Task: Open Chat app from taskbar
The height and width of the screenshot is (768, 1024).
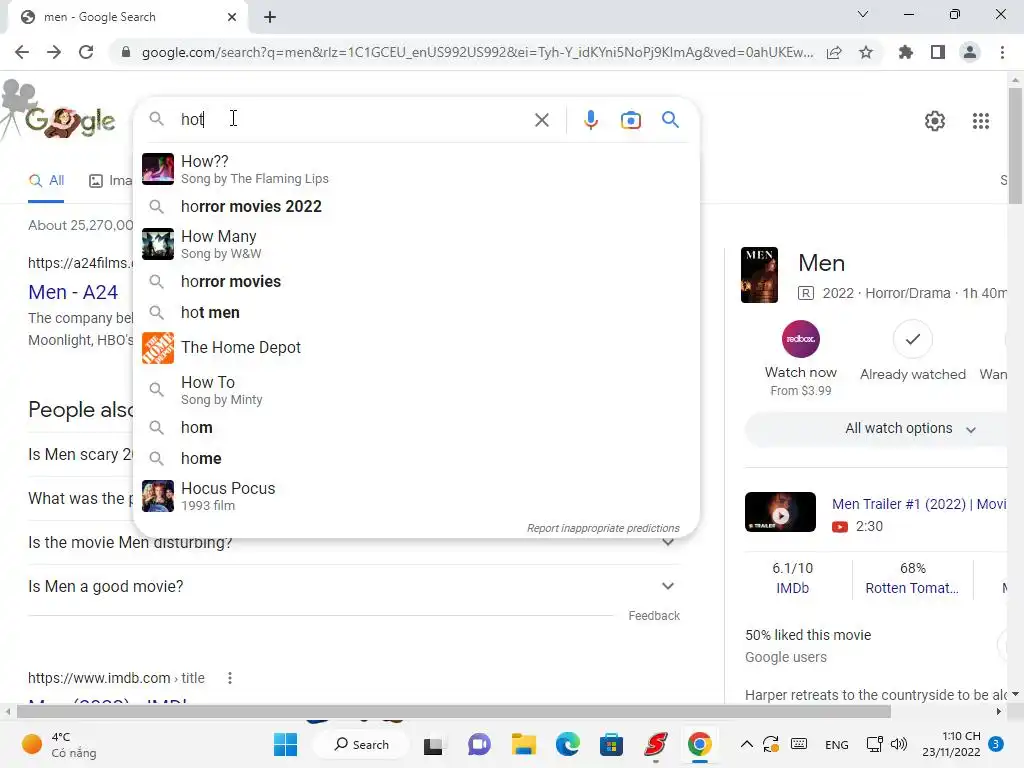Action: [479, 744]
